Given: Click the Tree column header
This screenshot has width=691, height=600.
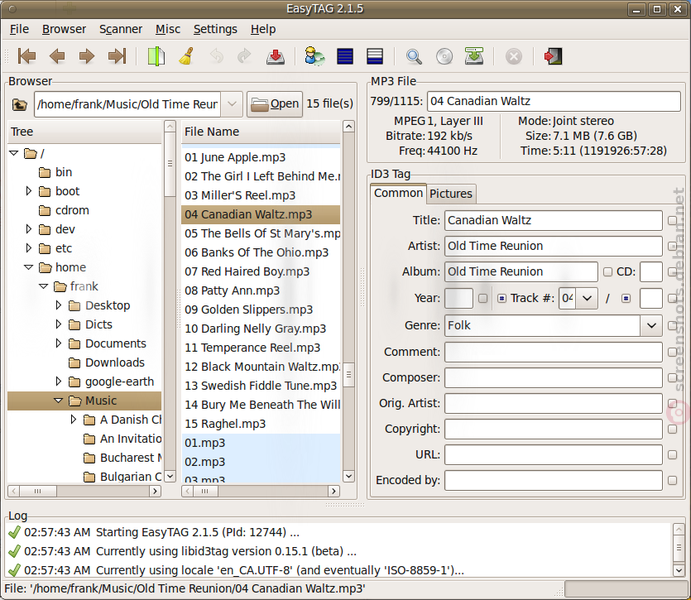Looking at the screenshot, I should point(85,132).
